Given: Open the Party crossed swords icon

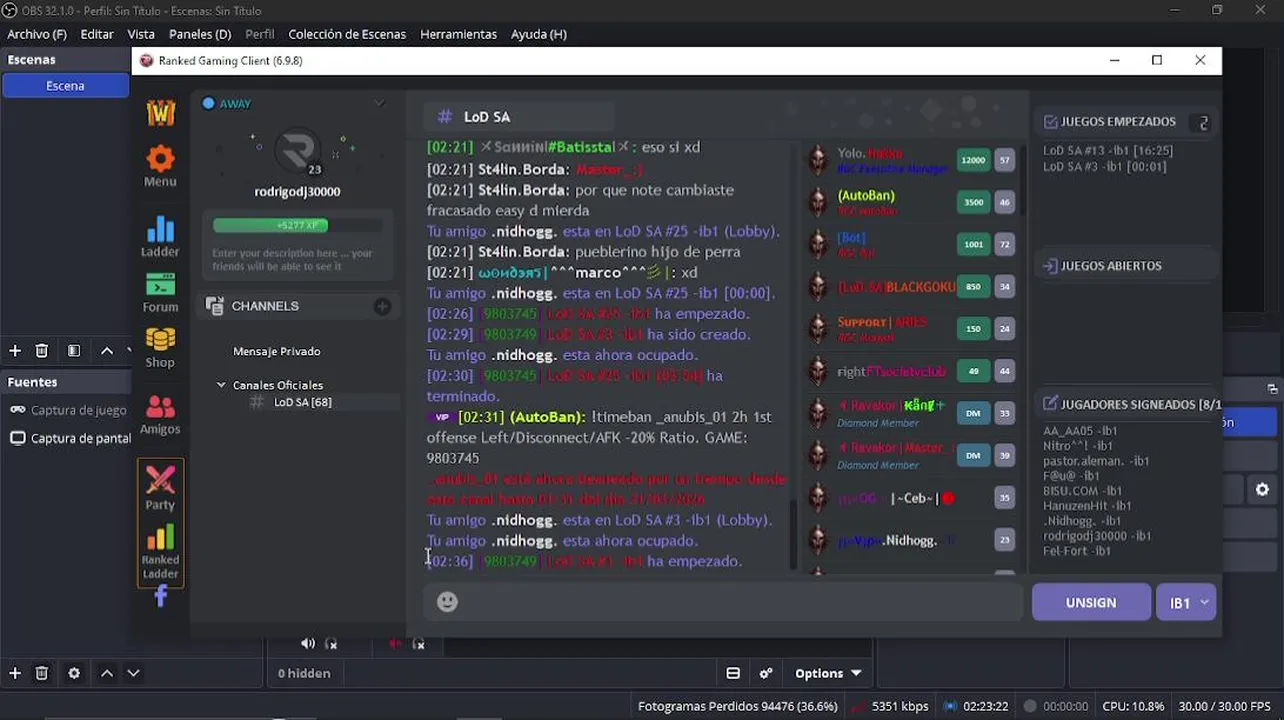Looking at the screenshot, I should point(160,480).
